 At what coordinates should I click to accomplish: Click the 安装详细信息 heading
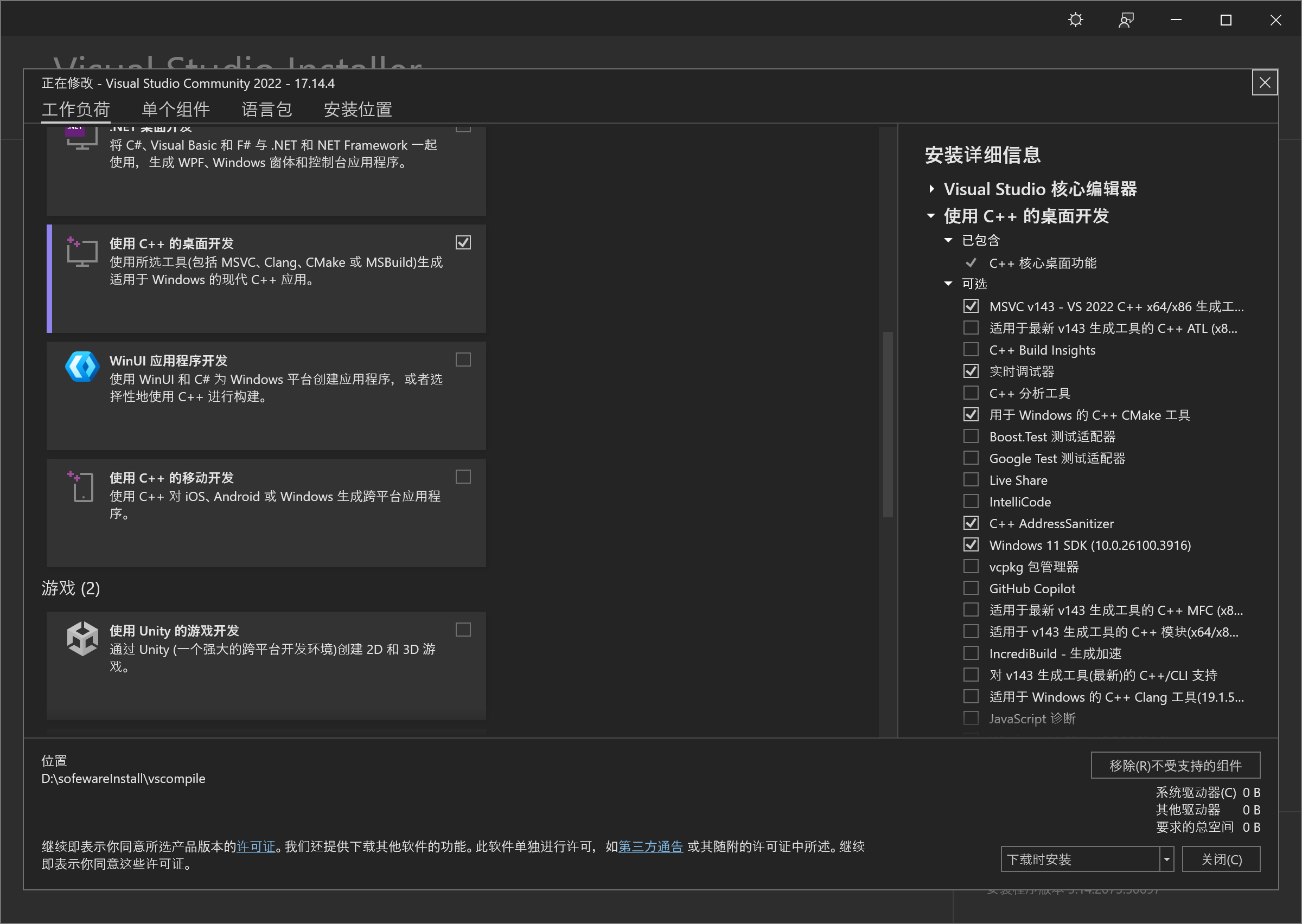tap(983, 155)
